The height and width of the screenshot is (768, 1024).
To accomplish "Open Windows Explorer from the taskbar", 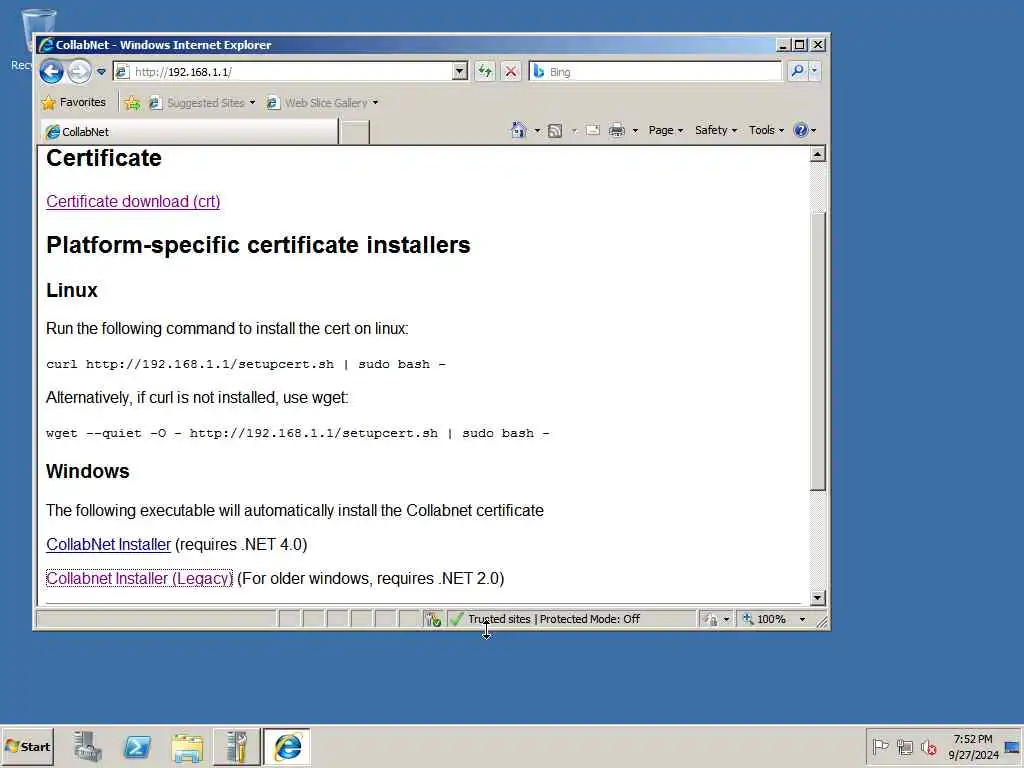I will coord(187,746).
